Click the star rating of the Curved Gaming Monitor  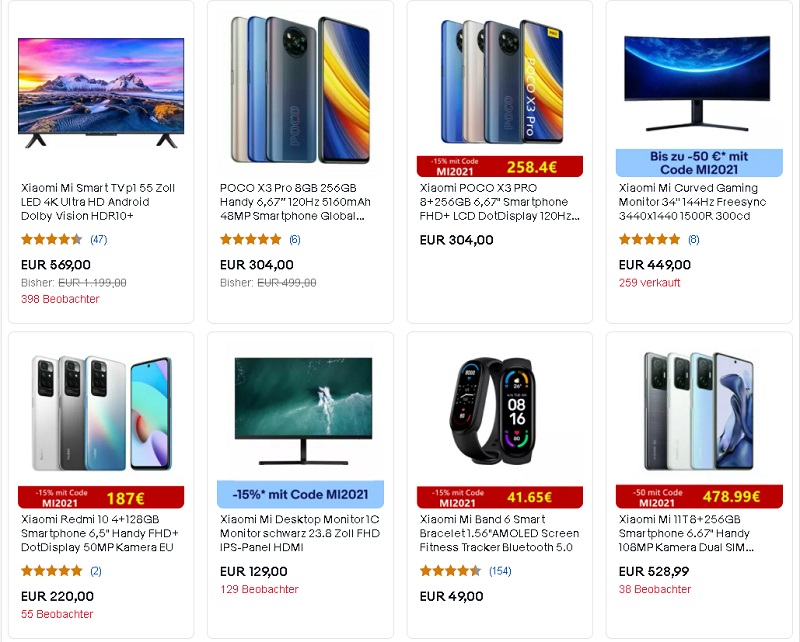pyautogui.click(x=649, y=239)
